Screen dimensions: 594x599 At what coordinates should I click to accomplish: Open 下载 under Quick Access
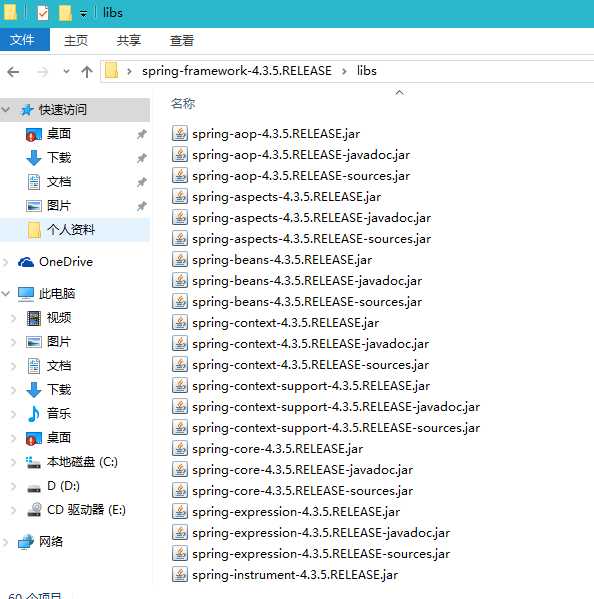pos(59,158)
